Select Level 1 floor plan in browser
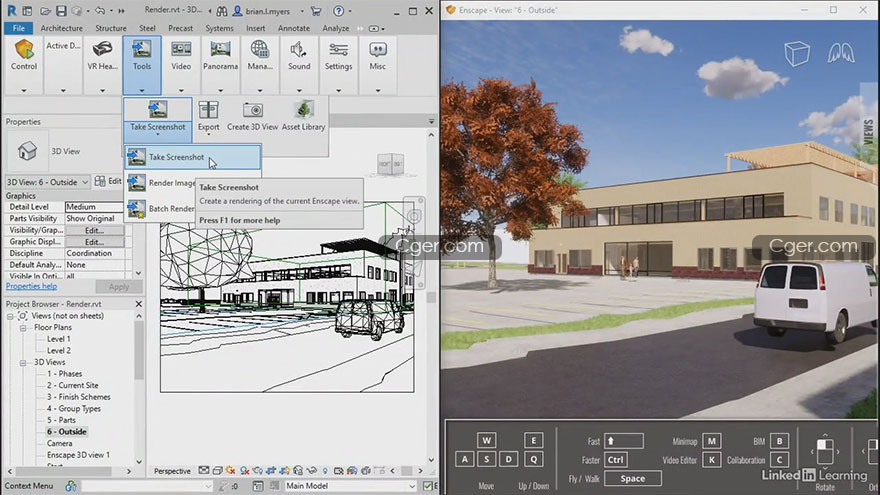The height and width of the screenshot is (495, 880). point(58,339)
